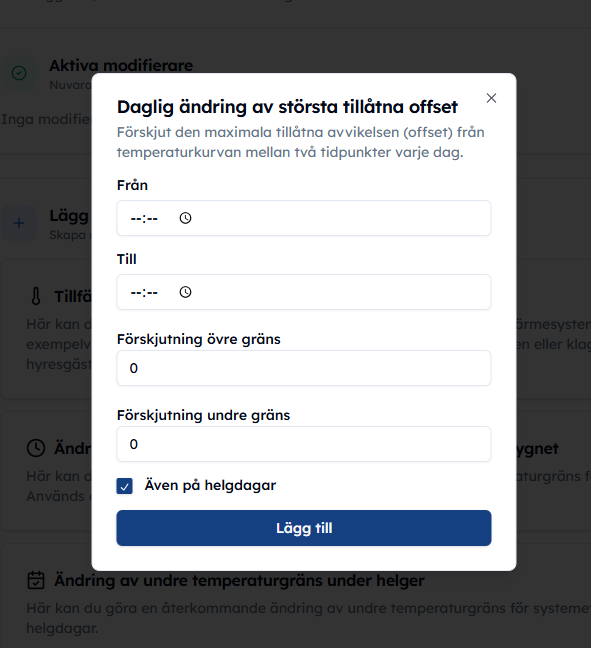The image size is (591, 648).
Task: Uncheck the Även på helgdagar checkbox
Action: tap(124, 486)
